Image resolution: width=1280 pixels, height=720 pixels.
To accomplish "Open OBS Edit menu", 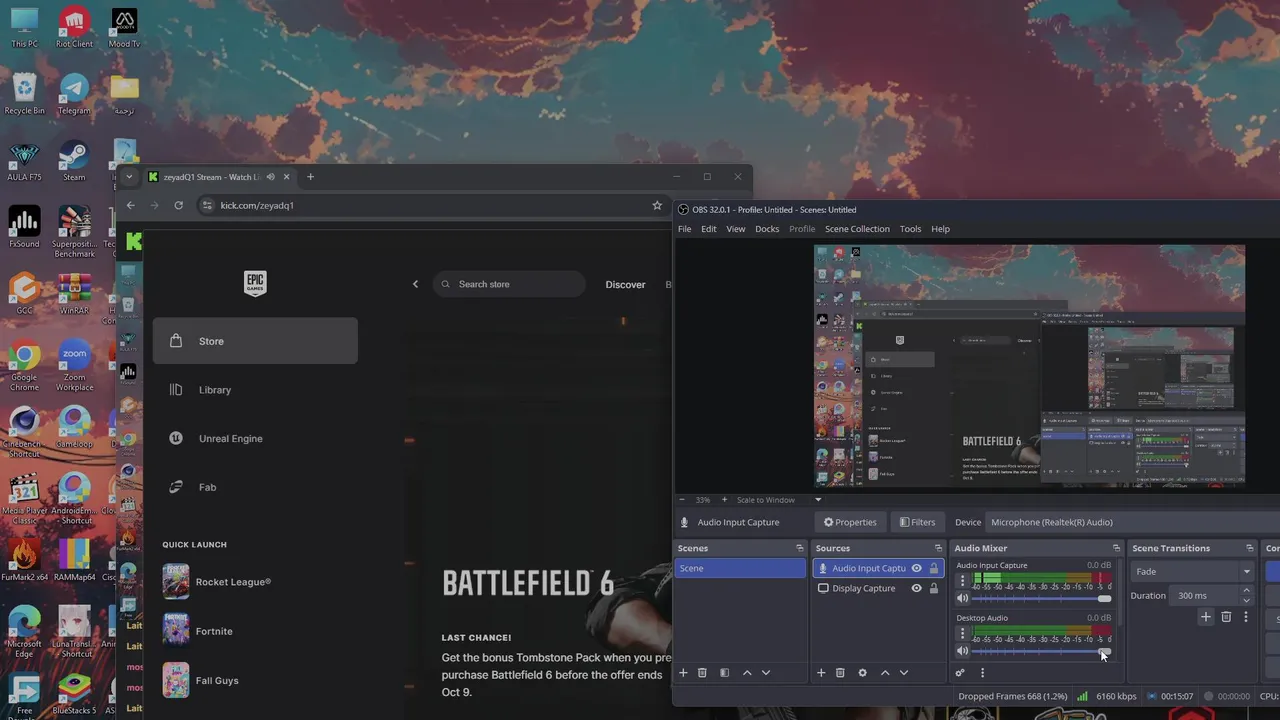I will coord(708,229).
